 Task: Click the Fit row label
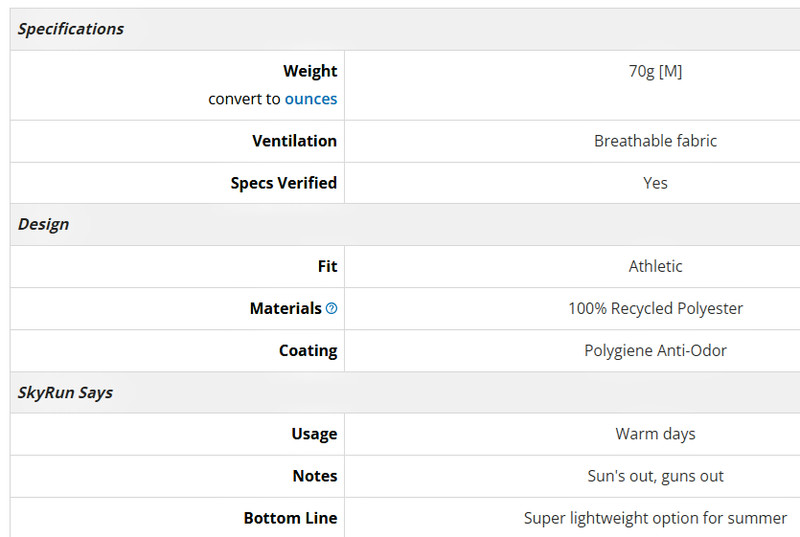tap(328, 266)
